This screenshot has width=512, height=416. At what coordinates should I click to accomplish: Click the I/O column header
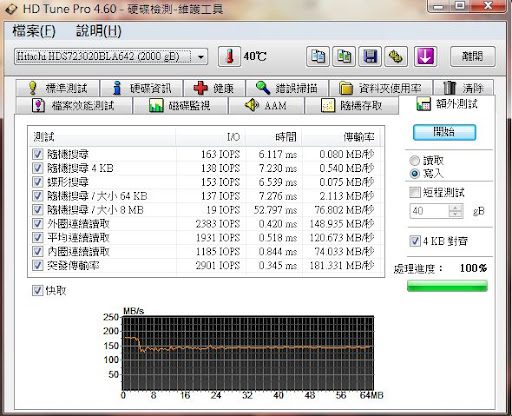tap(211, 137)
